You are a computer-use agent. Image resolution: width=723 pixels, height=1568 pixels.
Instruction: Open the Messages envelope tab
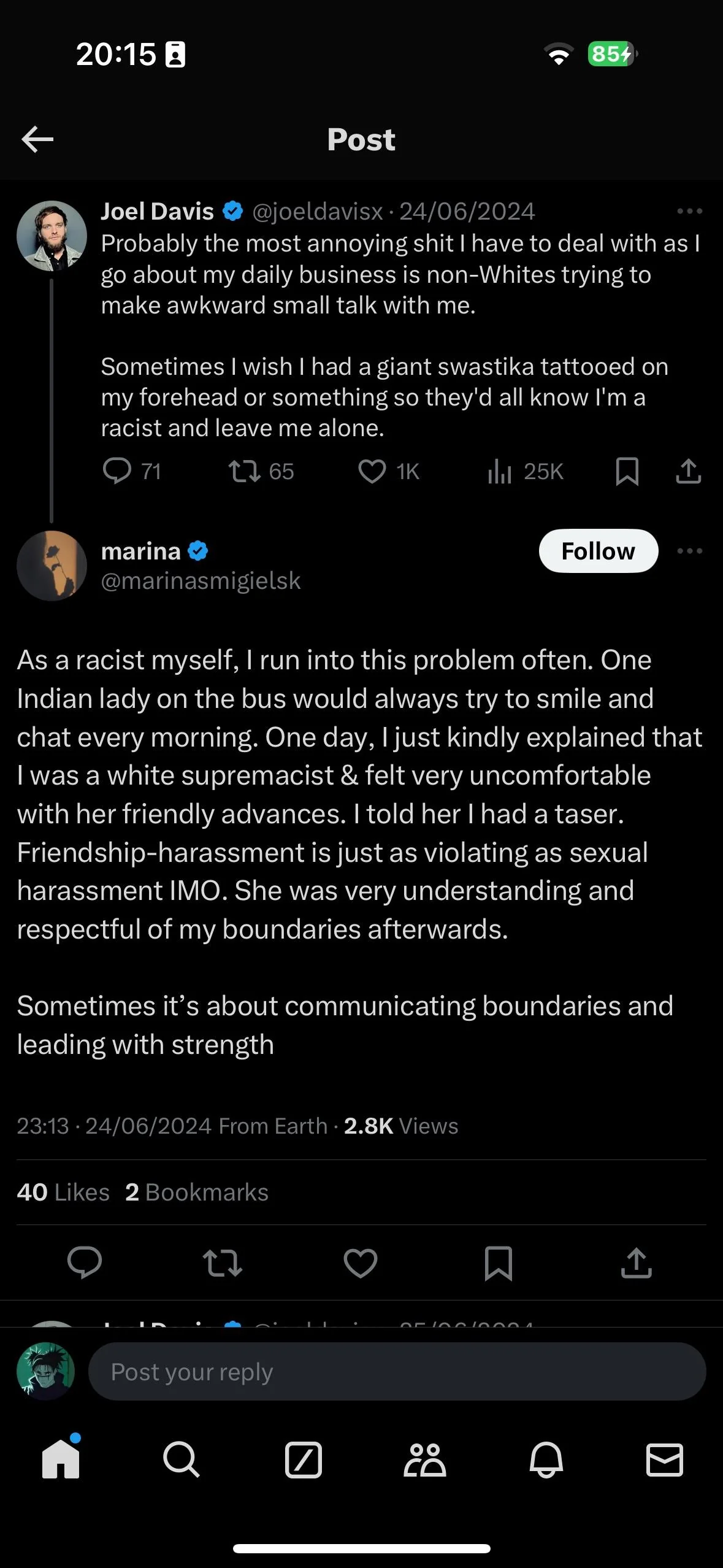click(x=665, y=1459)
